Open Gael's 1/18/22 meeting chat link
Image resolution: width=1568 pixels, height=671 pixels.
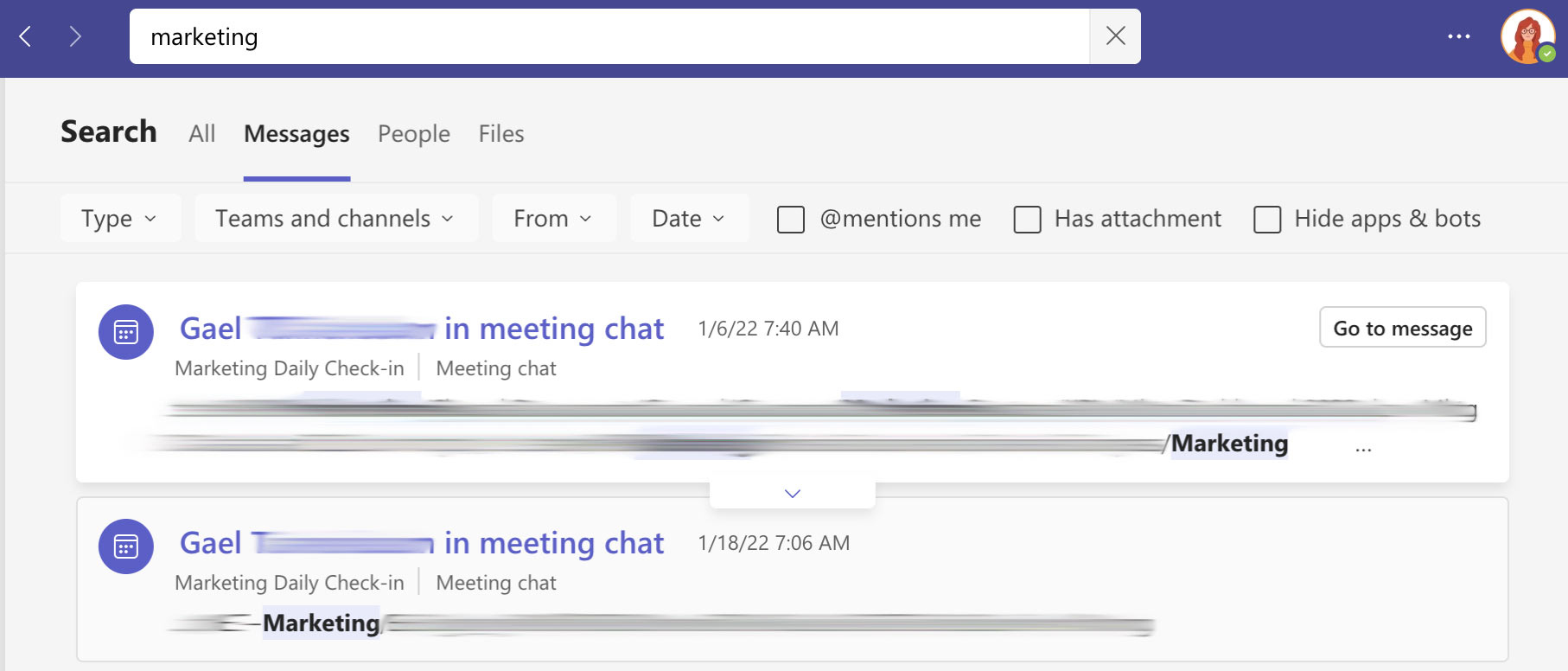click(x=422, y=543)
